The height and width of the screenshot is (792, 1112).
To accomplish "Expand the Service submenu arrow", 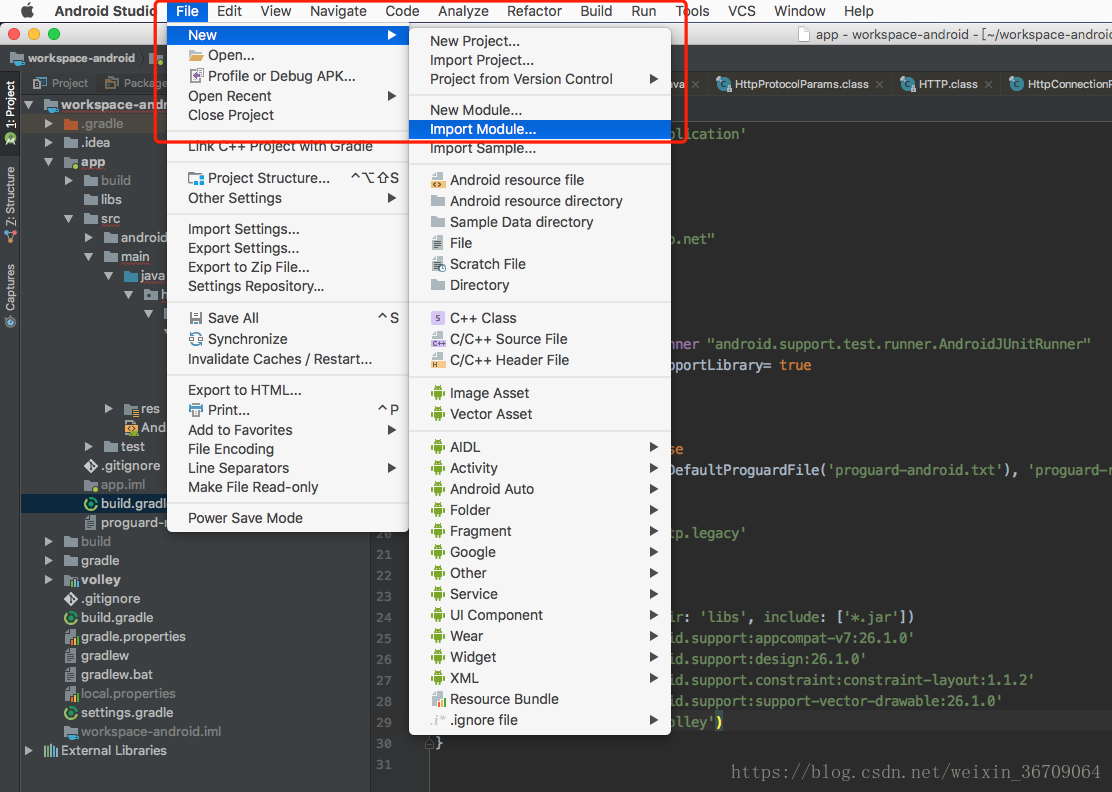I will tap(654, 594).
